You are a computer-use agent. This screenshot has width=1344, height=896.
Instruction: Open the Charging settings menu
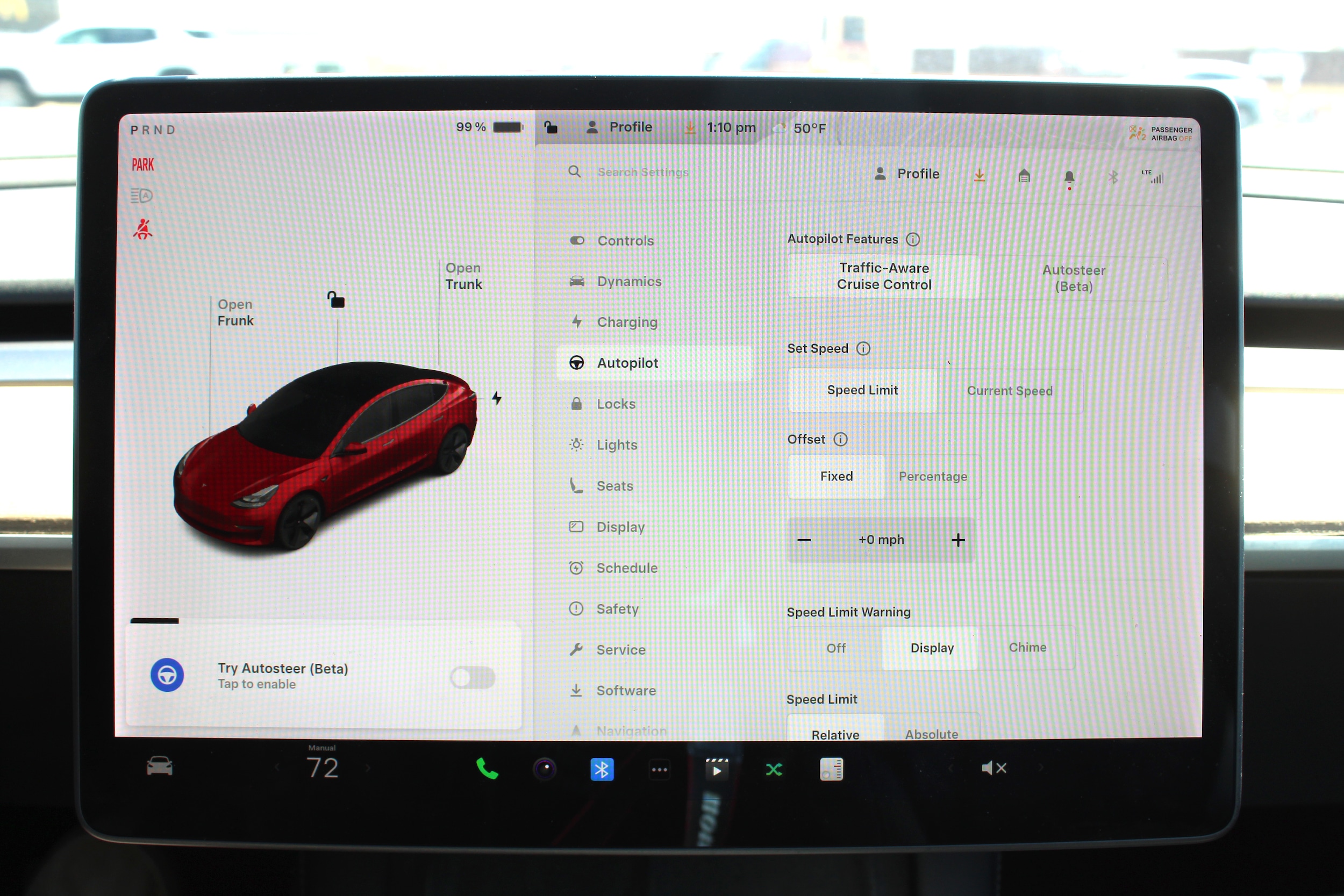(627, 322)
